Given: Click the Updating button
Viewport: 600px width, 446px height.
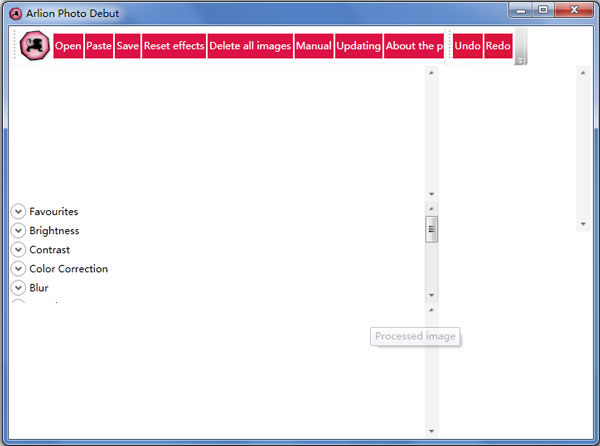Looking at the screenshot, I should click(x=359, y=46).
